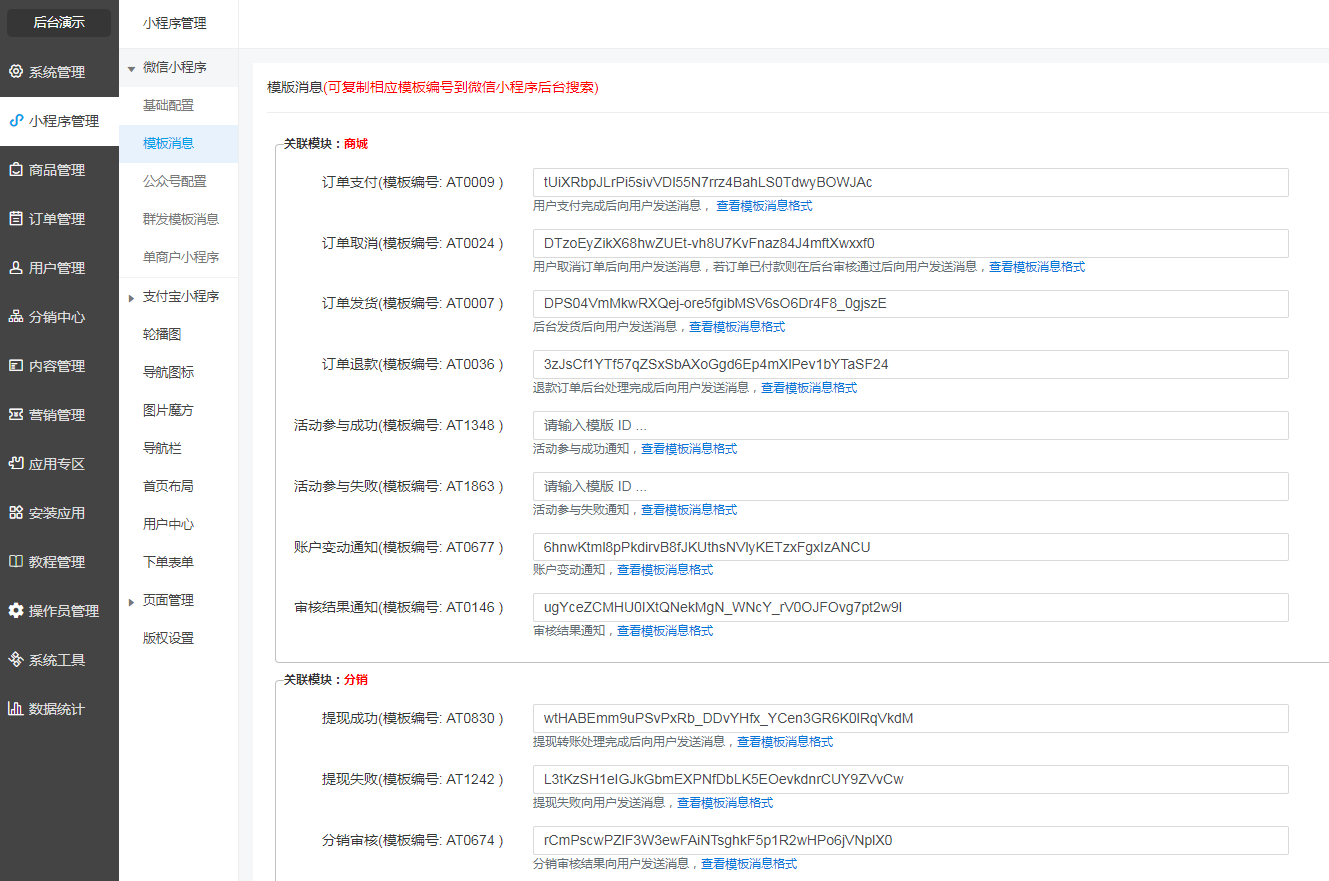Click the 系统管理 gear icon in sidebar

[x=16, y=72]
